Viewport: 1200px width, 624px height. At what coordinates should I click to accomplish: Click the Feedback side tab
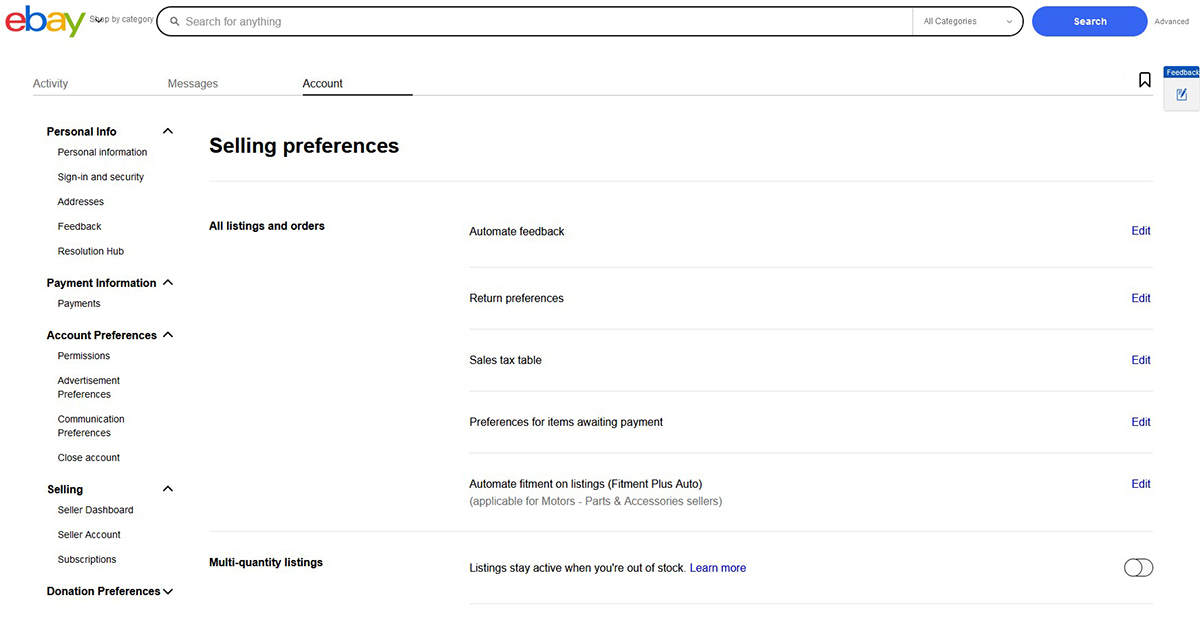coord(1181,71)
